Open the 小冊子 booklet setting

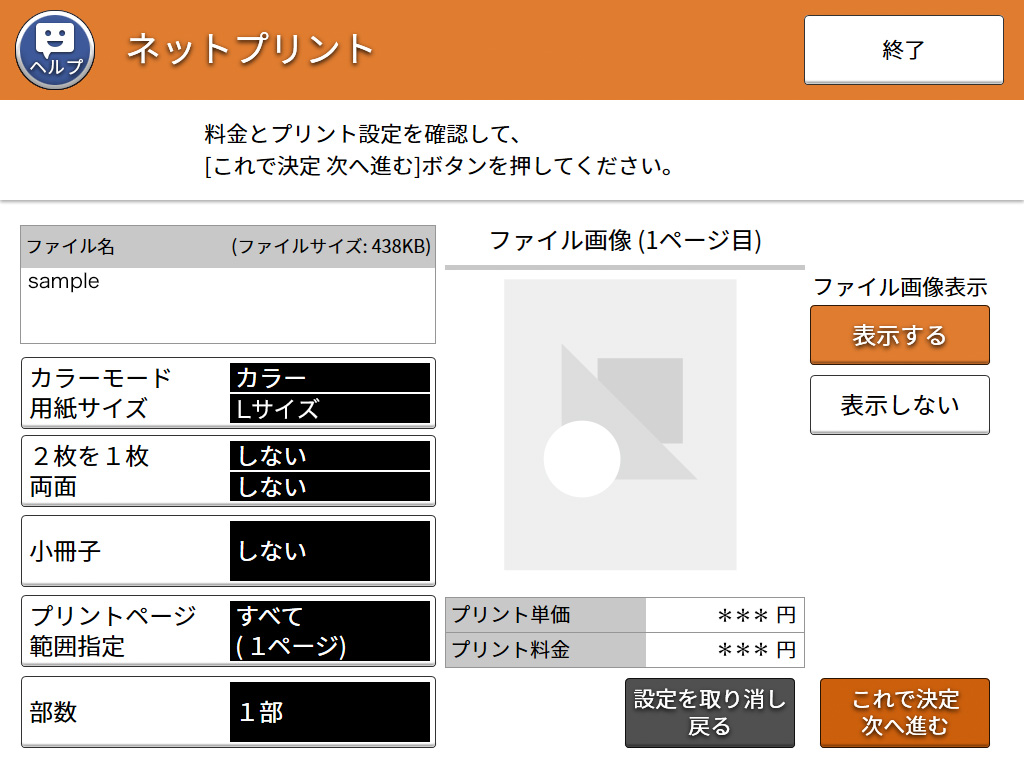(329, 551)
